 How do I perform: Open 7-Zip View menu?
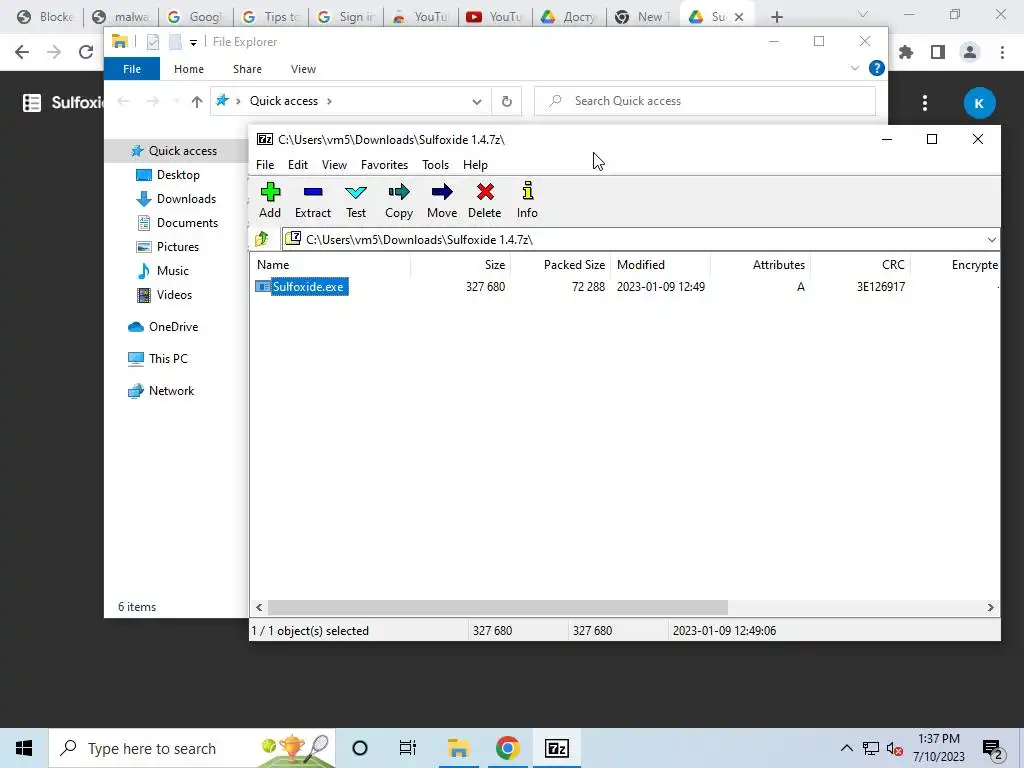[334, 165]
